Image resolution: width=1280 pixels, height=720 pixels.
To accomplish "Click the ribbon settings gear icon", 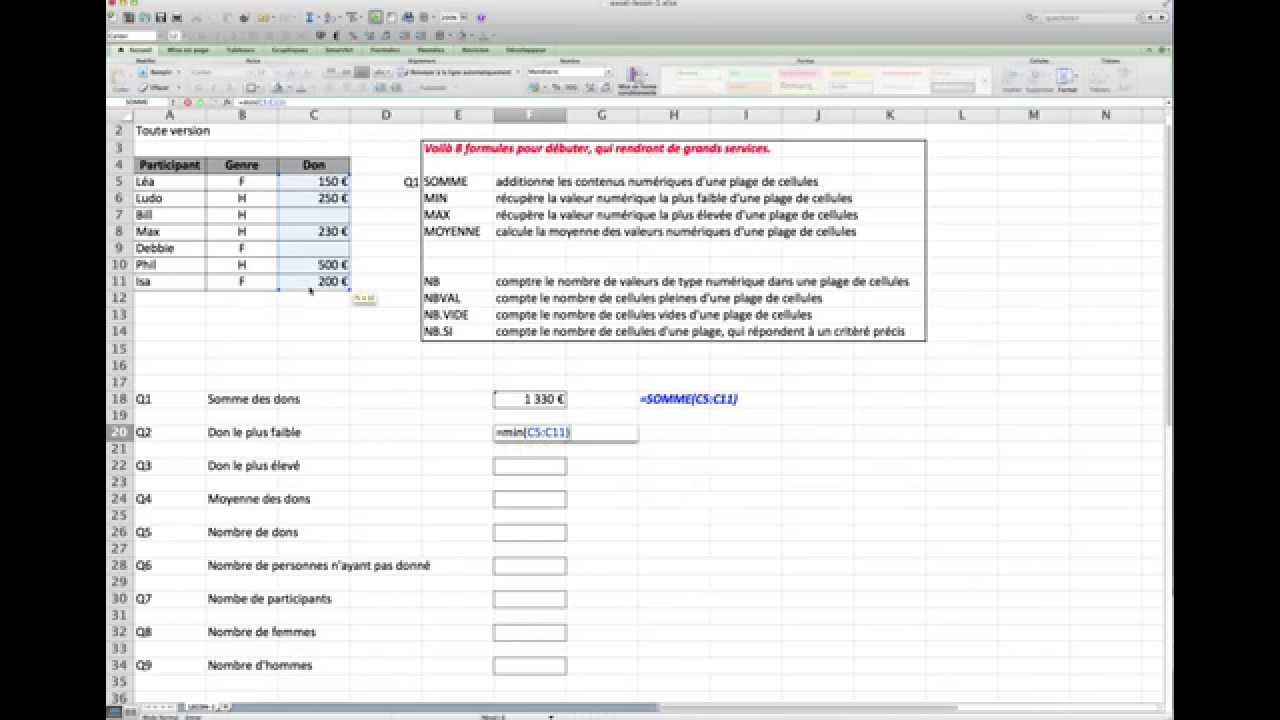I will coord(1162,50).
